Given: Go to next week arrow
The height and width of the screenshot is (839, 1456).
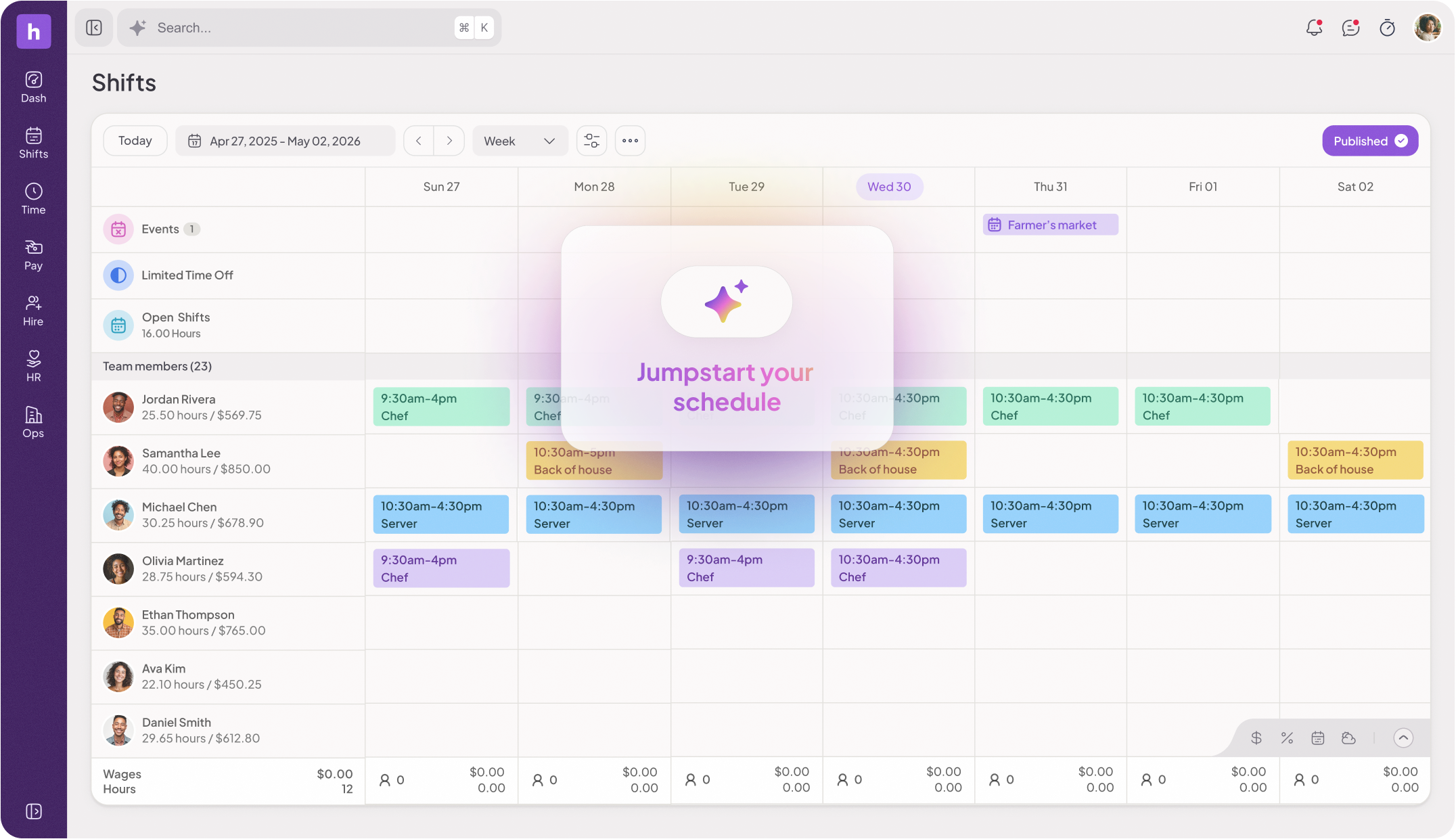Looking at the screenshot, I should pyautogui.click(x=449, y=141).
